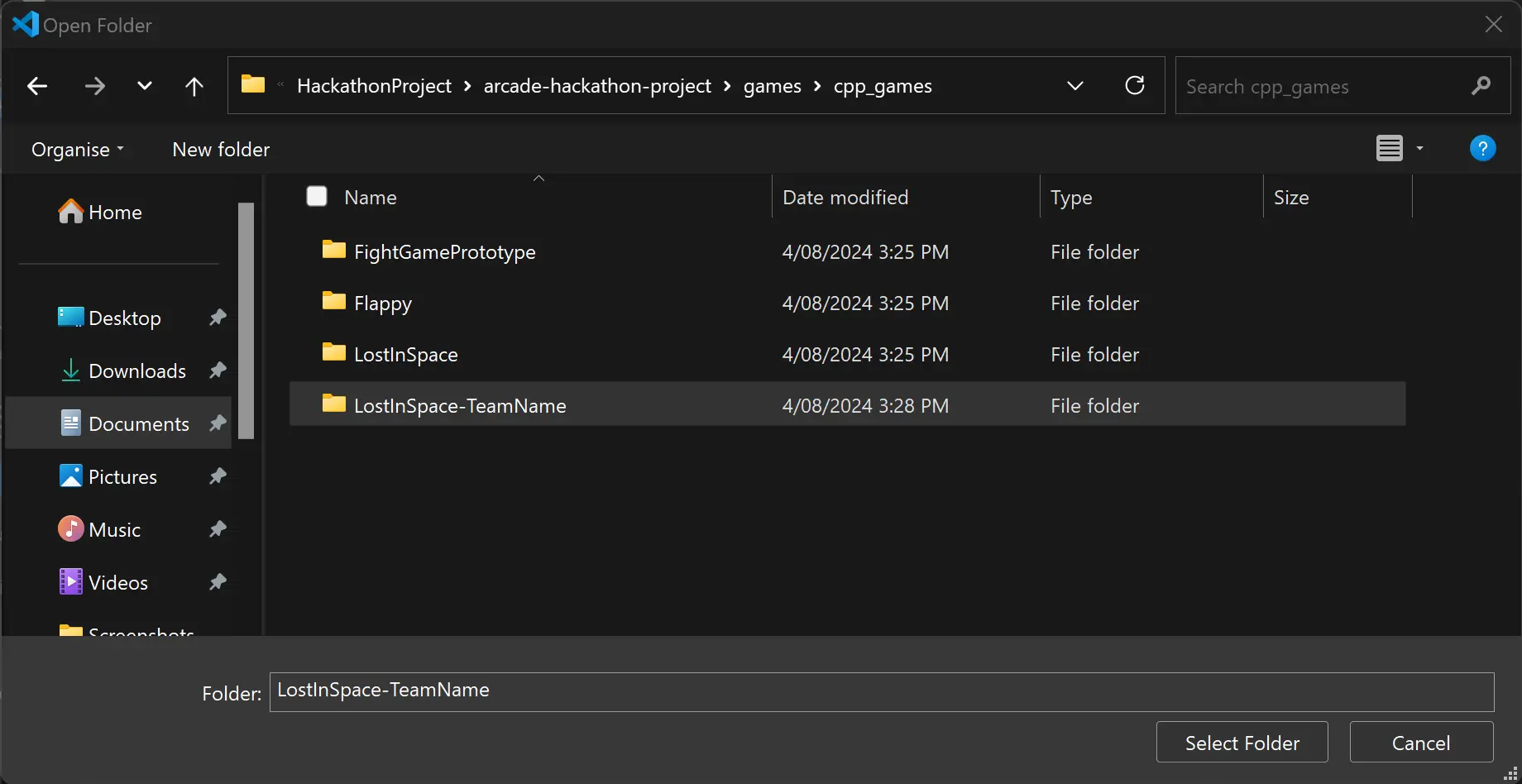Click the pin icon beside Videos
1522x784 pixels.
(x=218, y=582)
